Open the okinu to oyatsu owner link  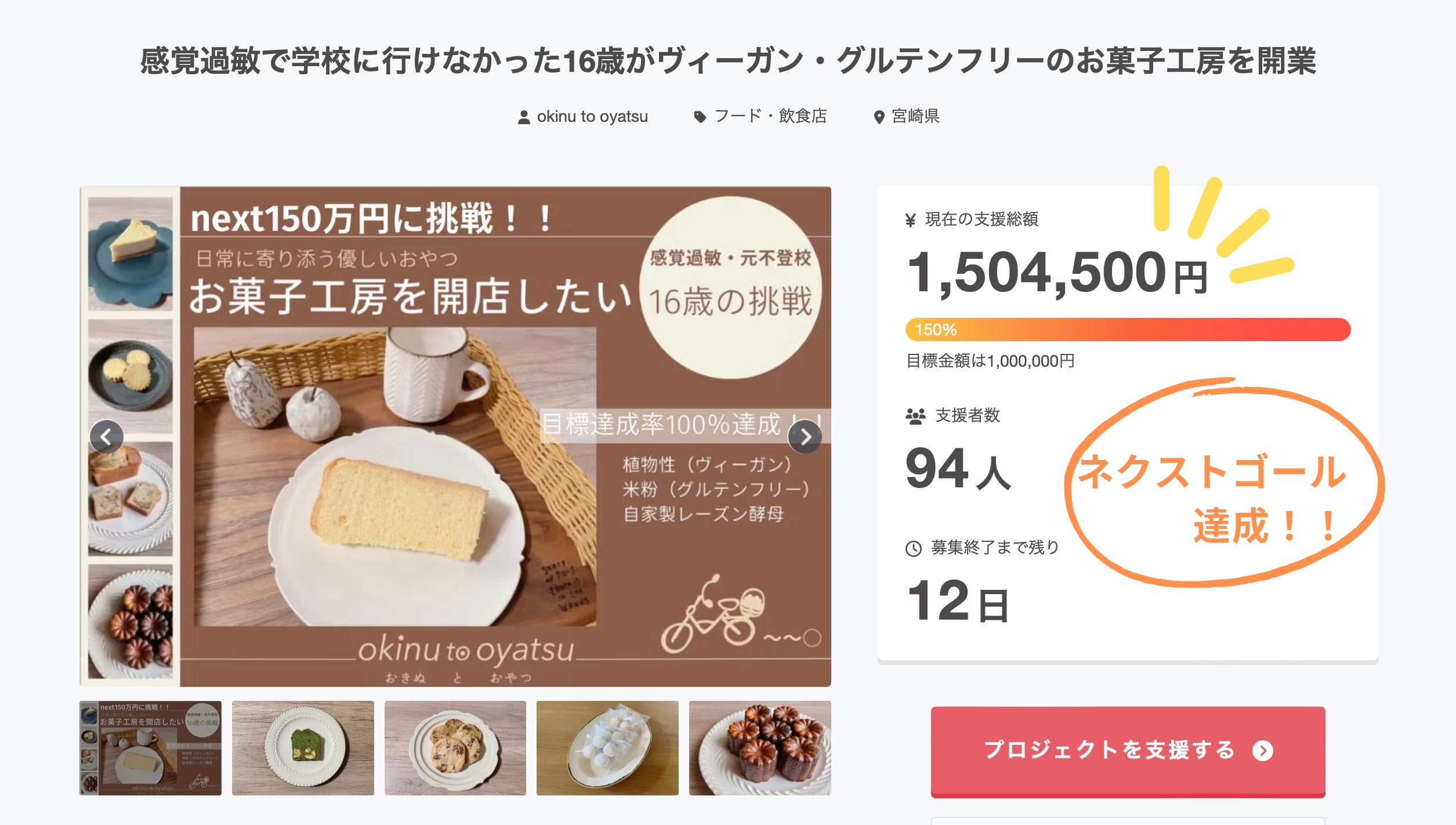(592, 117)
